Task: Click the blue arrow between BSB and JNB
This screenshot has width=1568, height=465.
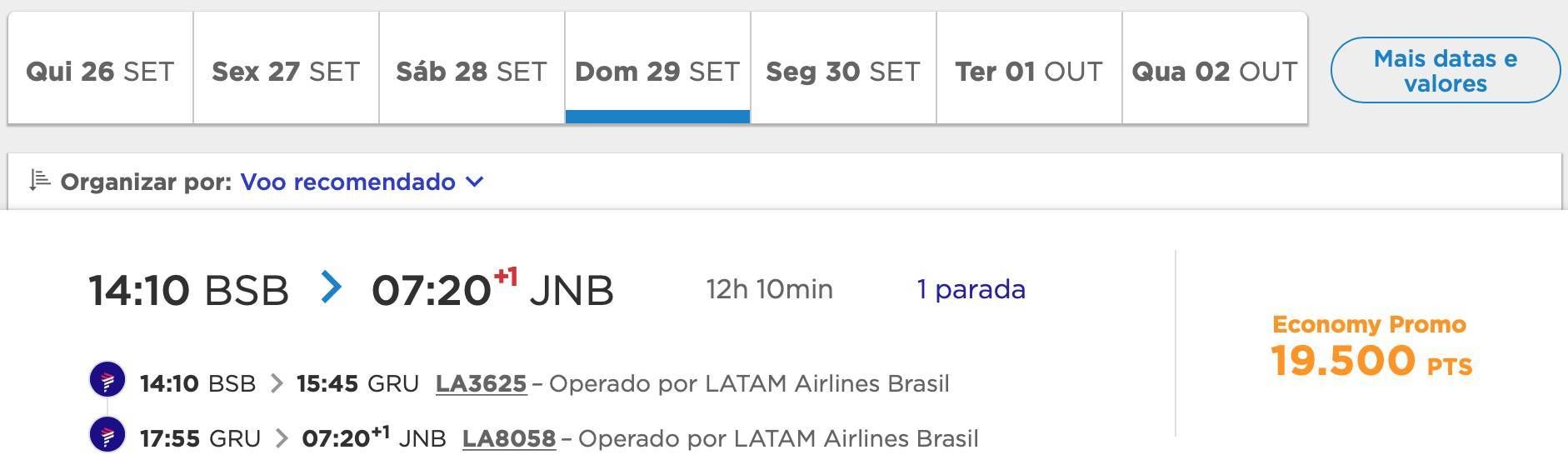Action: [x=331, y=287]
